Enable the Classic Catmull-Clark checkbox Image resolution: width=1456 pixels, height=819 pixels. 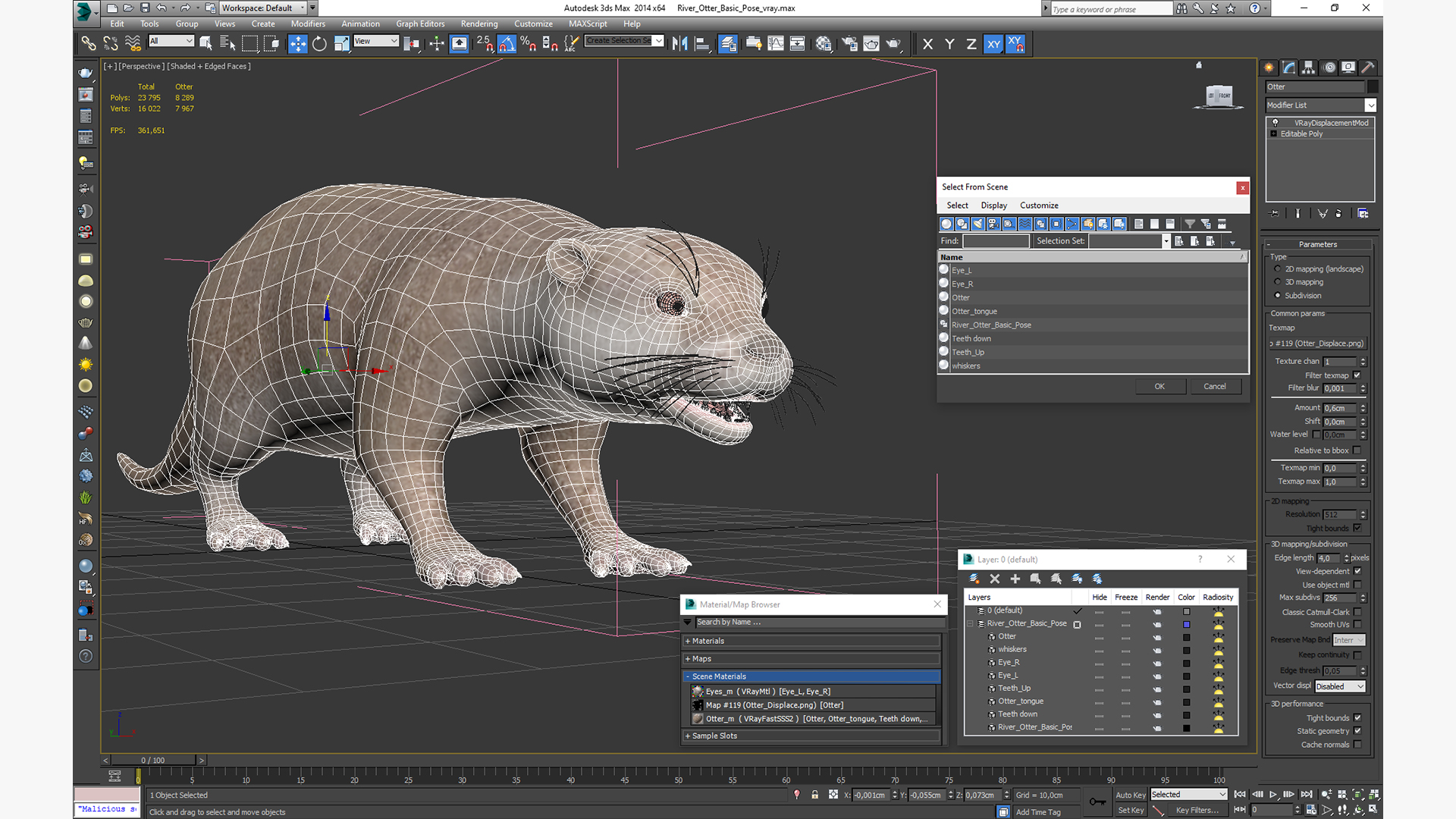[1357, 612]
